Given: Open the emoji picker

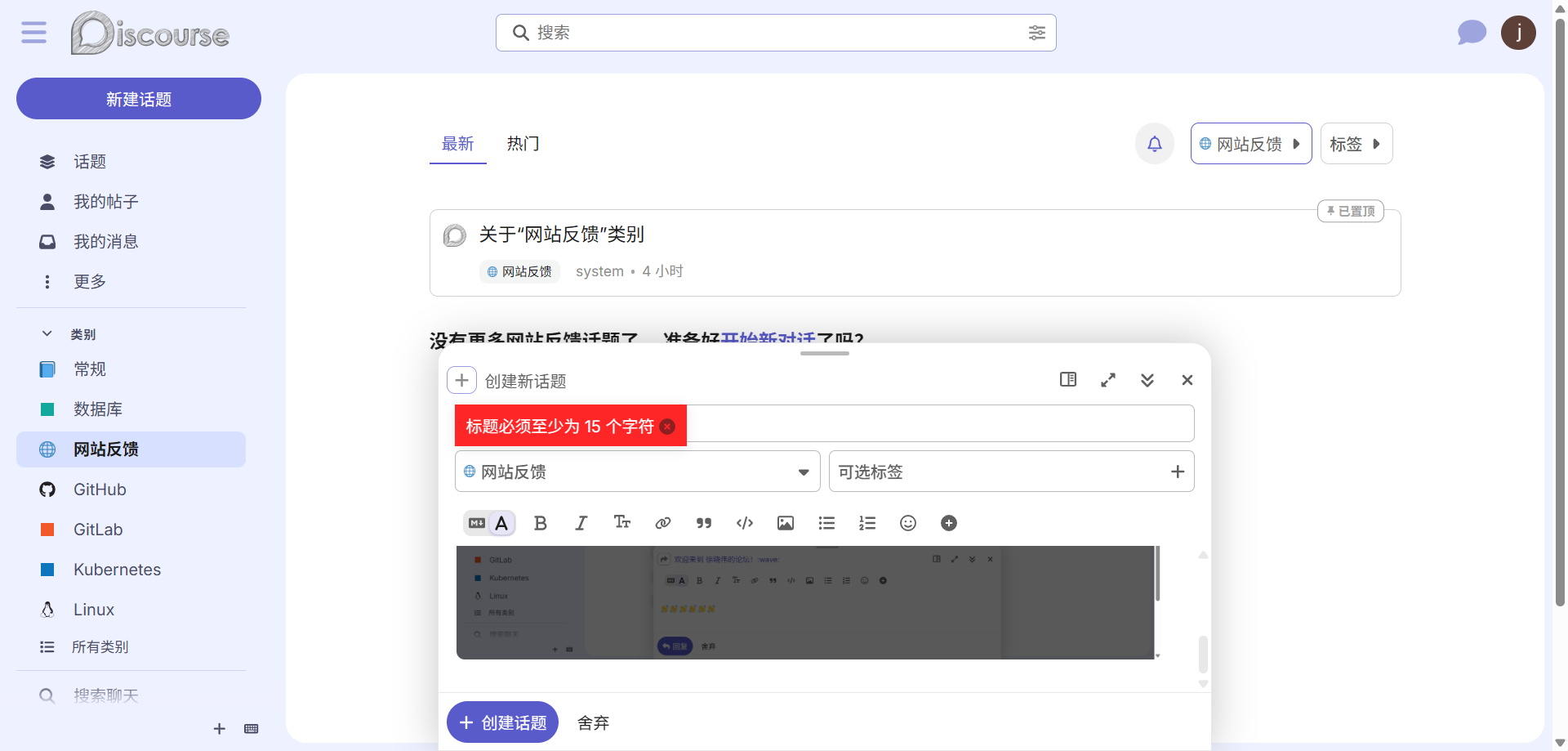Looking at the screenshot, I should pyautogui.click(x=907, y=523).
